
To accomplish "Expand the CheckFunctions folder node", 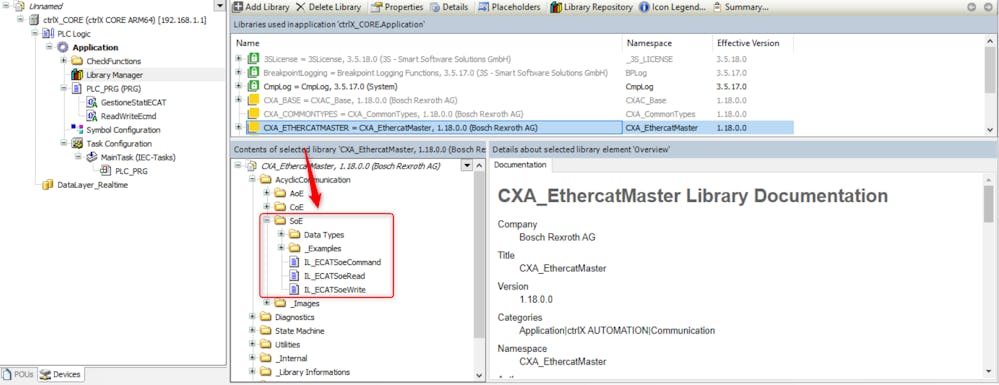I will pyautogui.click(x=63, y=61).
